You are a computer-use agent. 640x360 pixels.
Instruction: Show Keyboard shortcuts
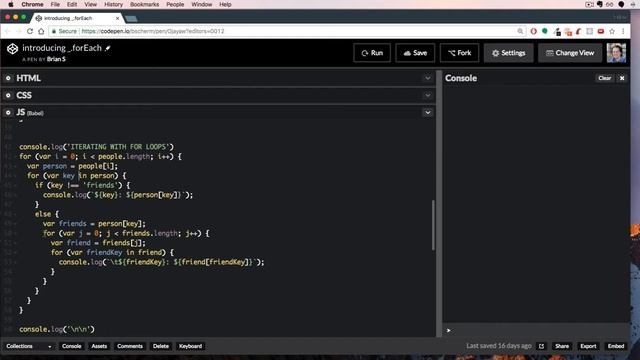(190, 346)
